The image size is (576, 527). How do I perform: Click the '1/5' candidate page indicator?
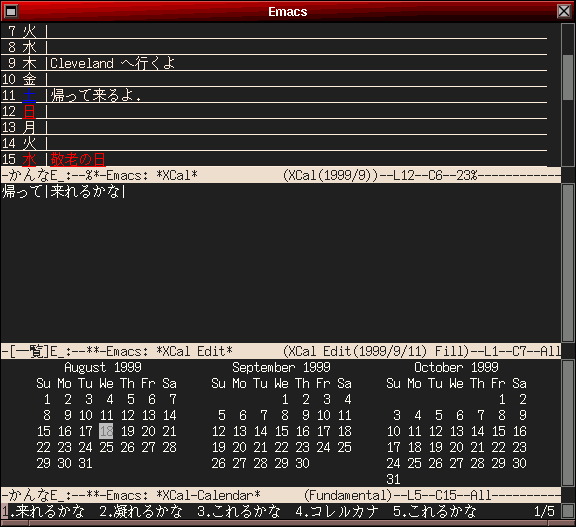click(544, 511)
